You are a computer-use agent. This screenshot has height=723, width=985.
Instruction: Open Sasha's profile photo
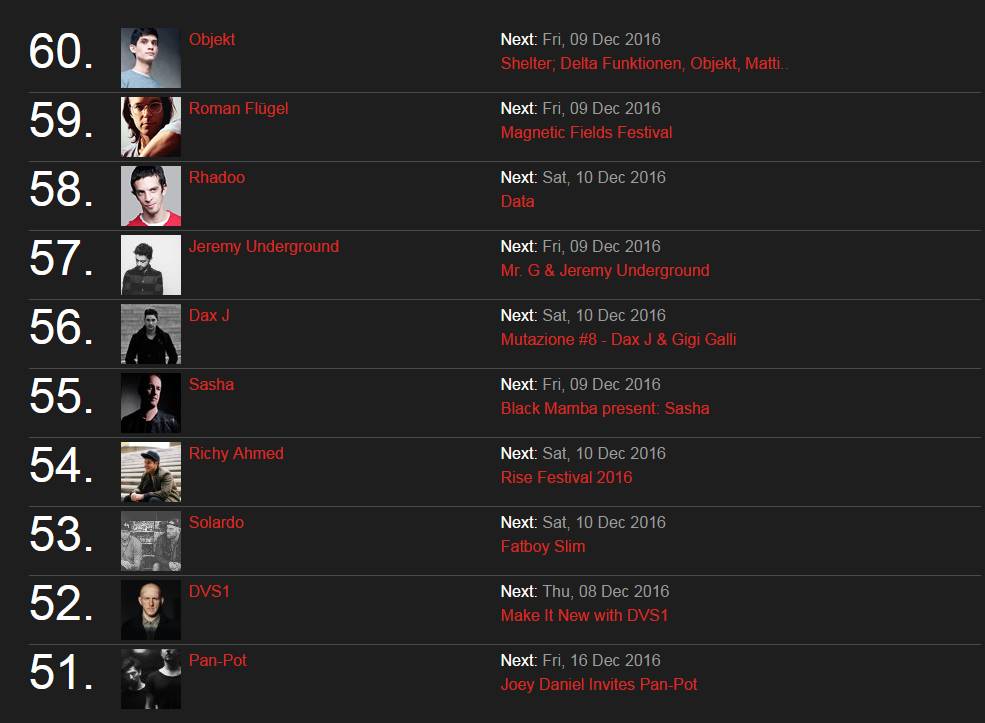click(x=151, y=403)
